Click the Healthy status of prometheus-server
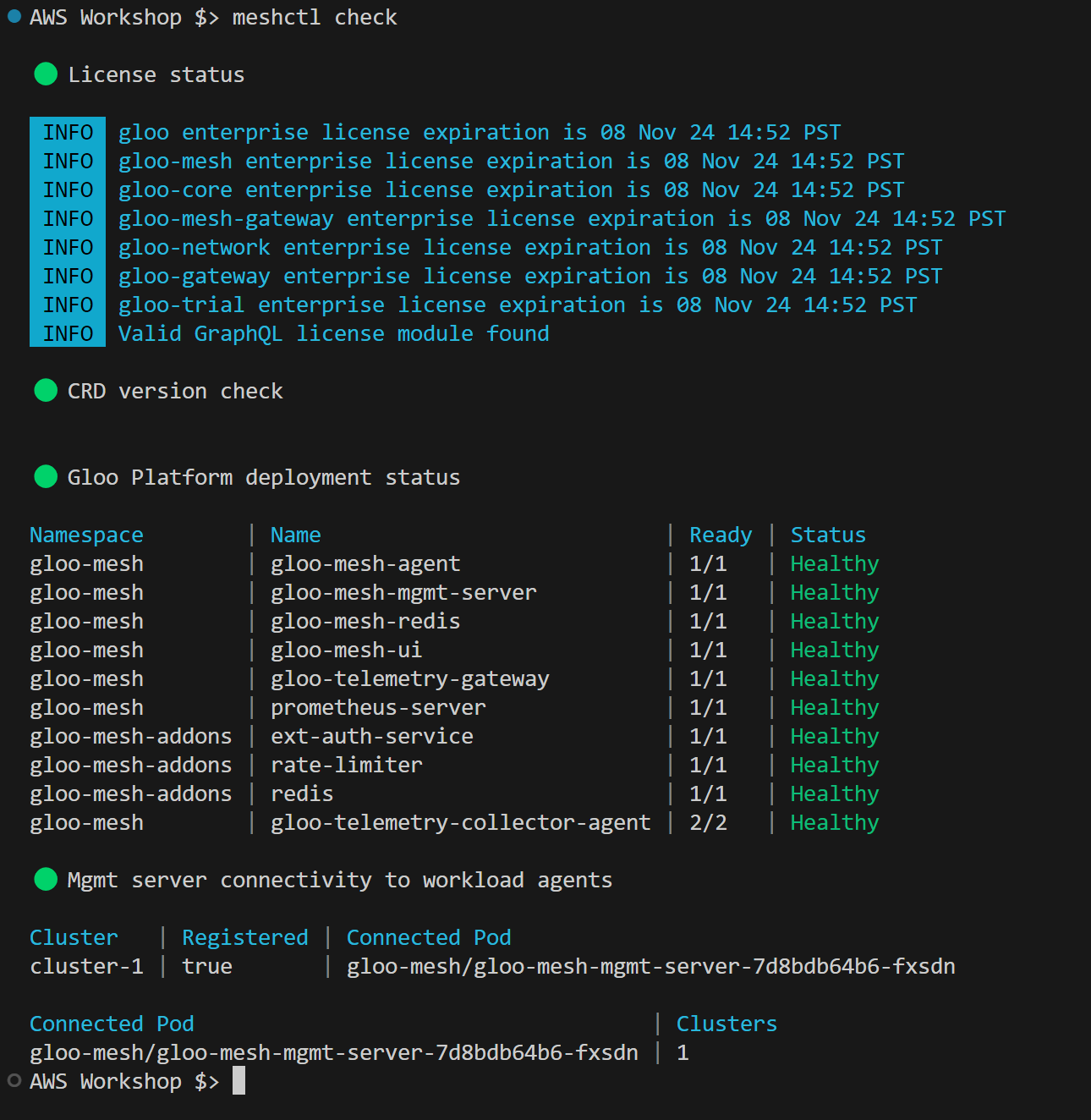Screen dimensions: 1091x1120 [x=835, y=707]
